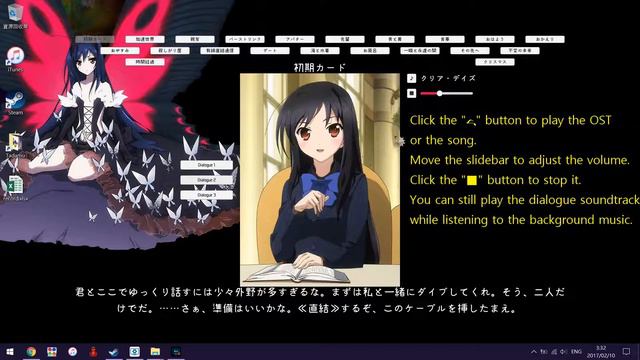Play the Dialogue 1 voice clip

pyautogui.click(x=207, y=165)
